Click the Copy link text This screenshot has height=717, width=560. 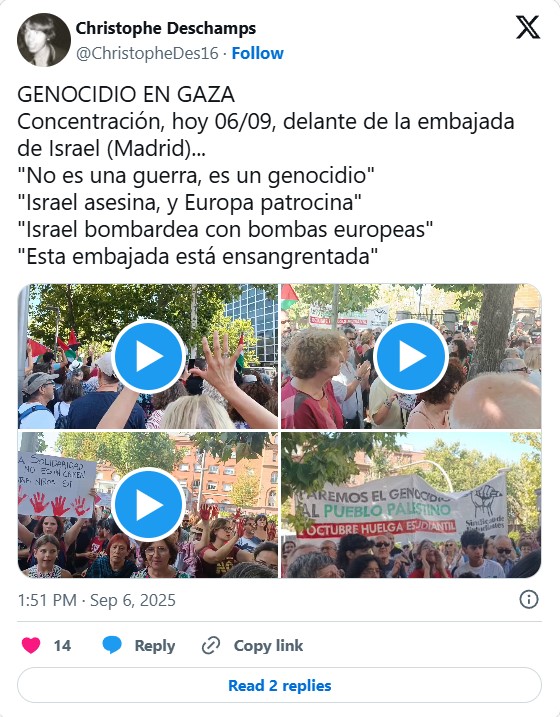pyautogui.click(x=268, y=646)
